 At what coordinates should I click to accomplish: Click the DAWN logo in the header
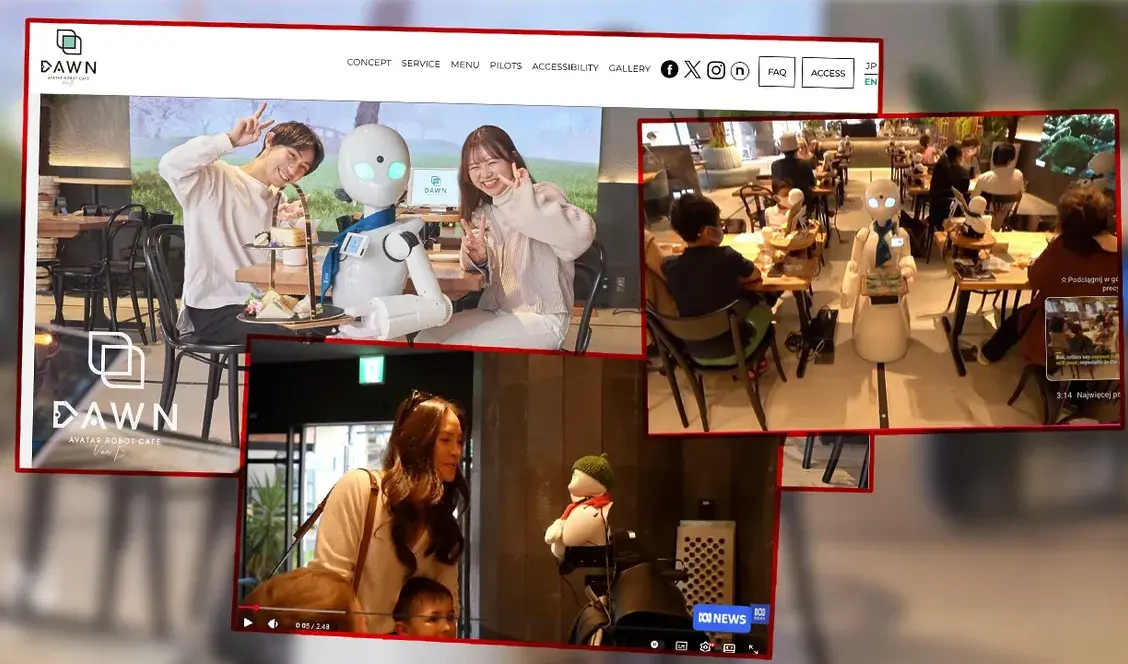(x=69, y=56)
